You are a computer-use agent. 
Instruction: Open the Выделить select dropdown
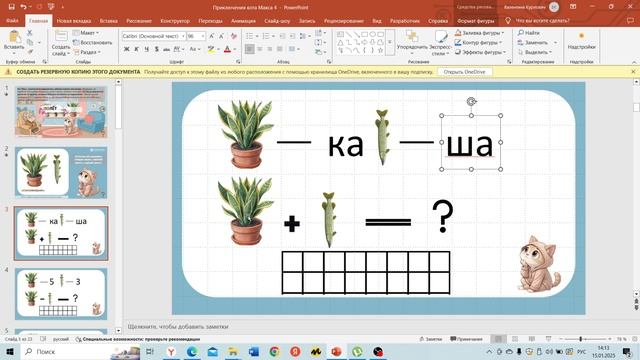point(535,52)
